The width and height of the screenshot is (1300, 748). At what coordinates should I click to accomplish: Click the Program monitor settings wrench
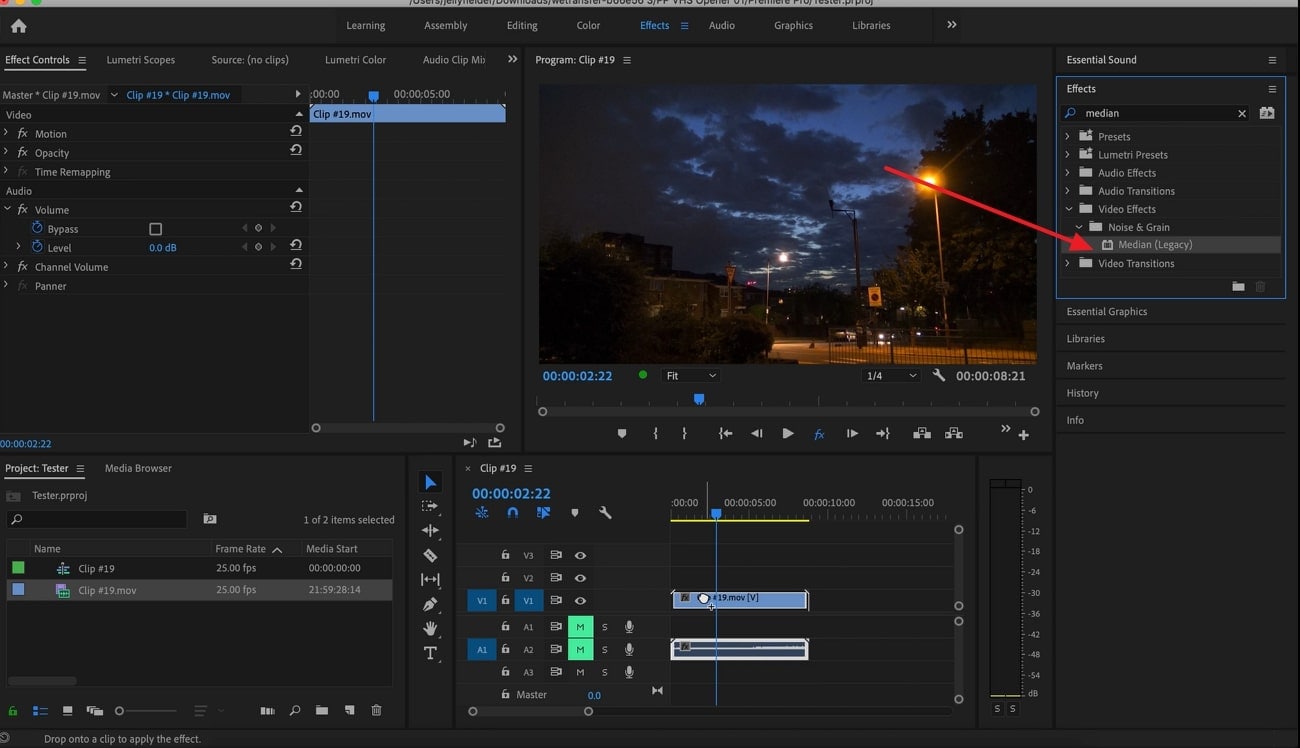[939, 376]
